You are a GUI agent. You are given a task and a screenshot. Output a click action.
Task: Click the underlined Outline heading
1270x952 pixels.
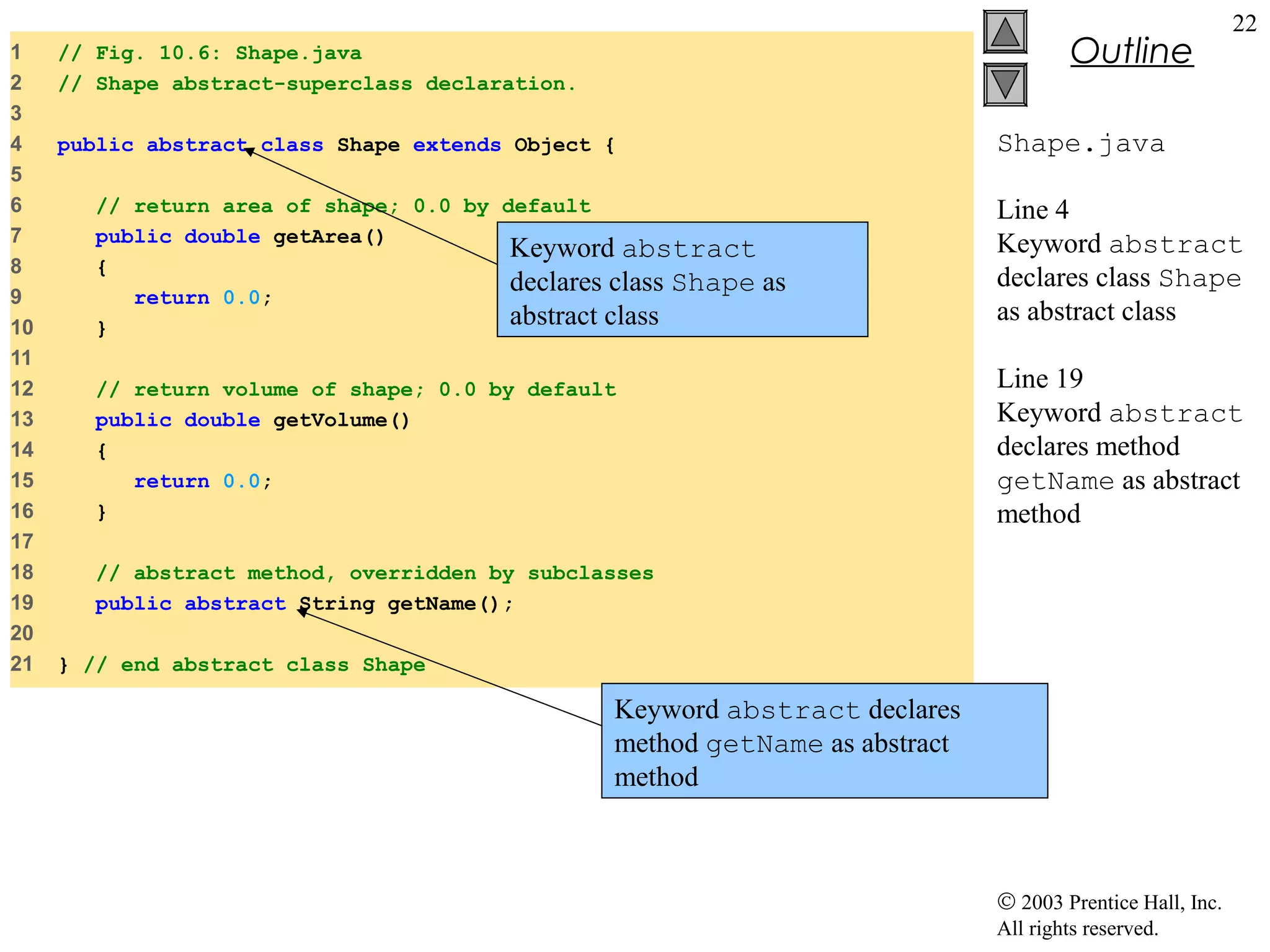[x=1131, y=51]
